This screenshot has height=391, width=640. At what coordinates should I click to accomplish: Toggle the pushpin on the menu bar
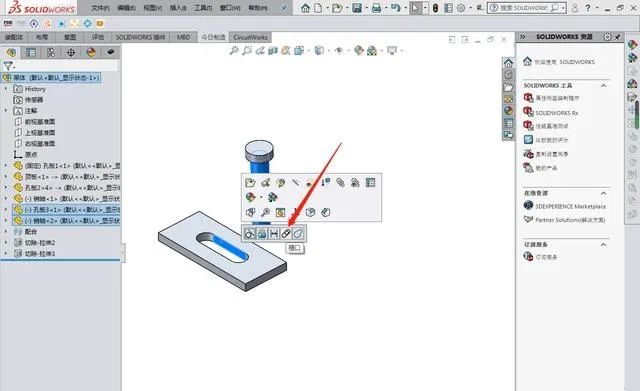[284, 8]
